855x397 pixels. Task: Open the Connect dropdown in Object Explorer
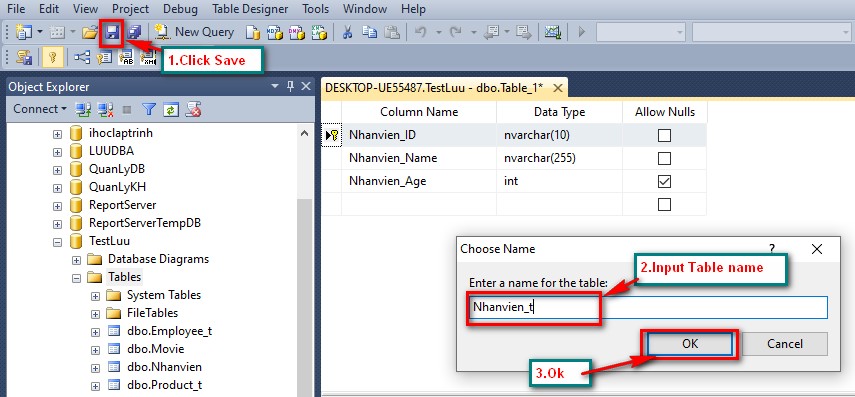tap(40, 109)
